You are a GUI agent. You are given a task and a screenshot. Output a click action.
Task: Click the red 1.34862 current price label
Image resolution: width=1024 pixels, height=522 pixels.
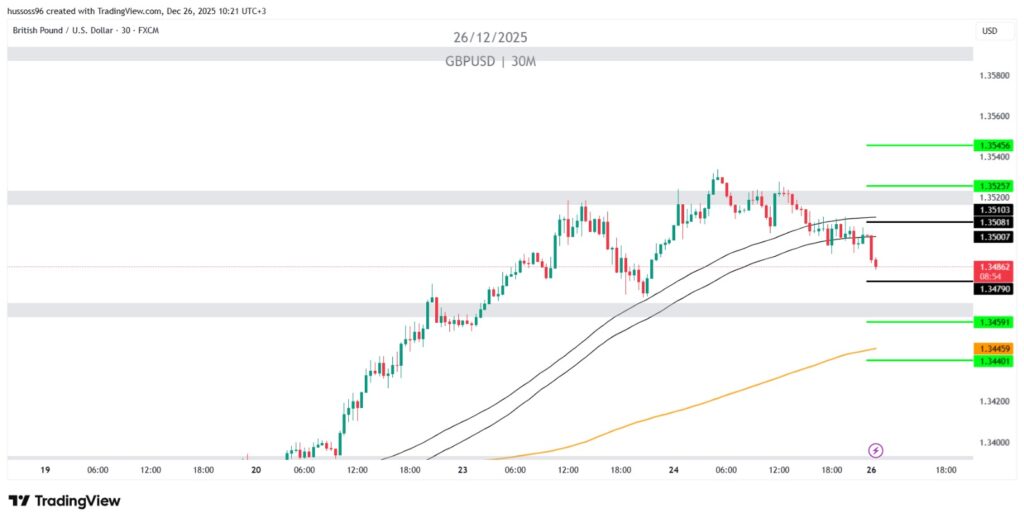tap(993, 267)
